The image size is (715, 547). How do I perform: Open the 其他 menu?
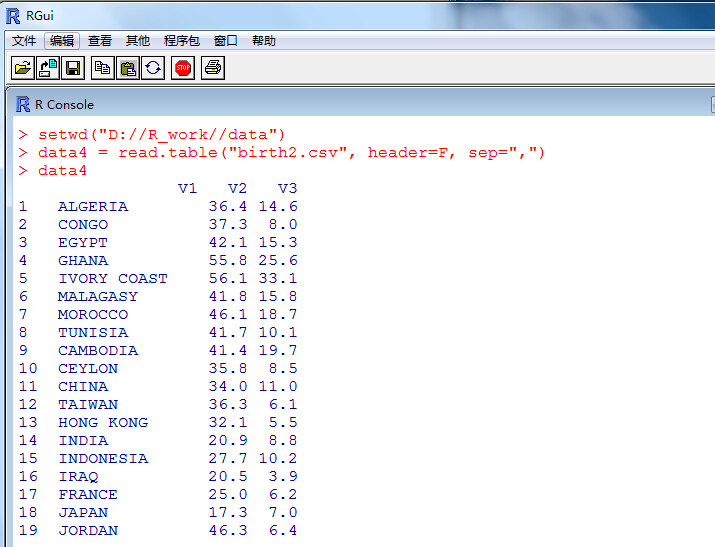click(x=138, y=41)
